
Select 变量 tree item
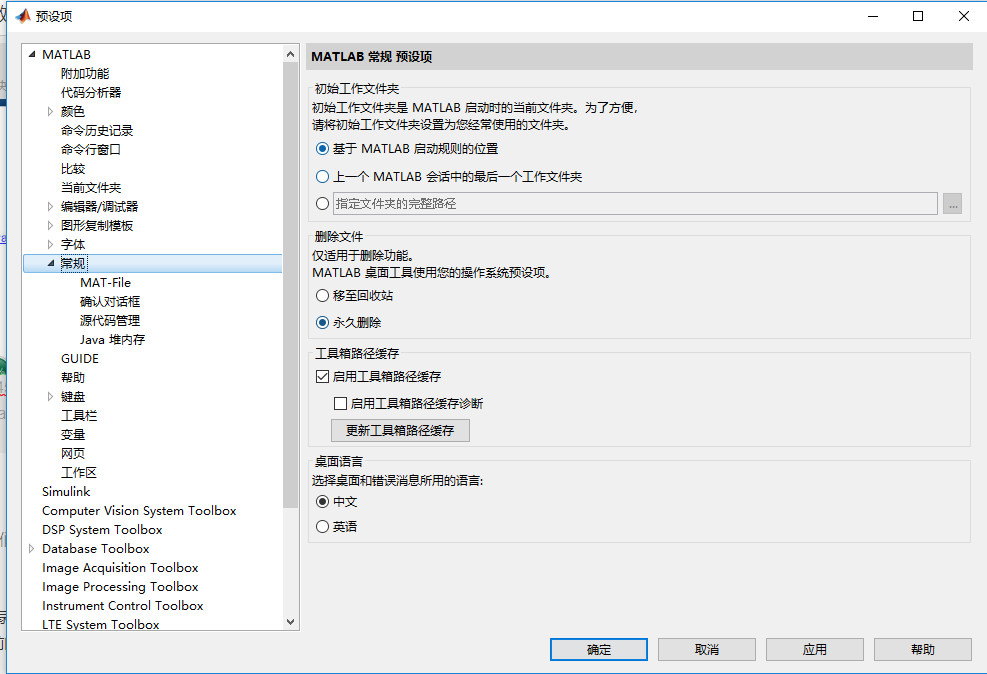[x=73, y=435]
